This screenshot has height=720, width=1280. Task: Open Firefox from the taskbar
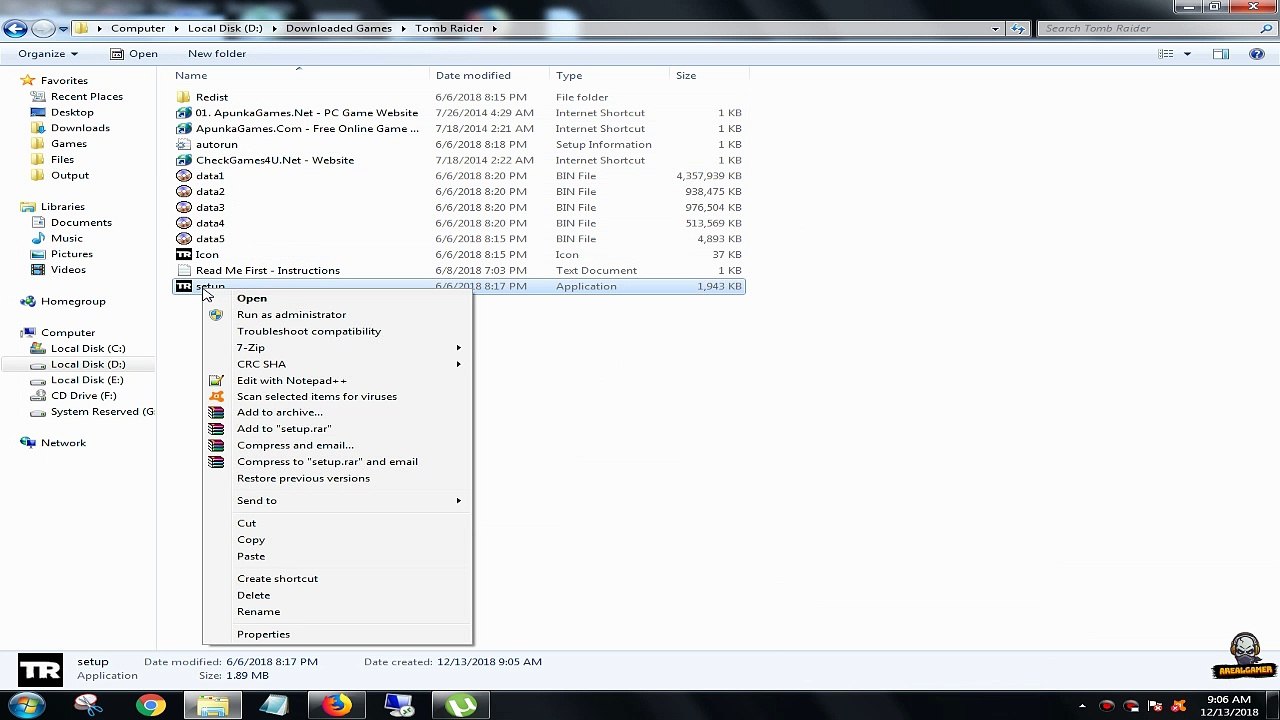click(x=337, y=706)
